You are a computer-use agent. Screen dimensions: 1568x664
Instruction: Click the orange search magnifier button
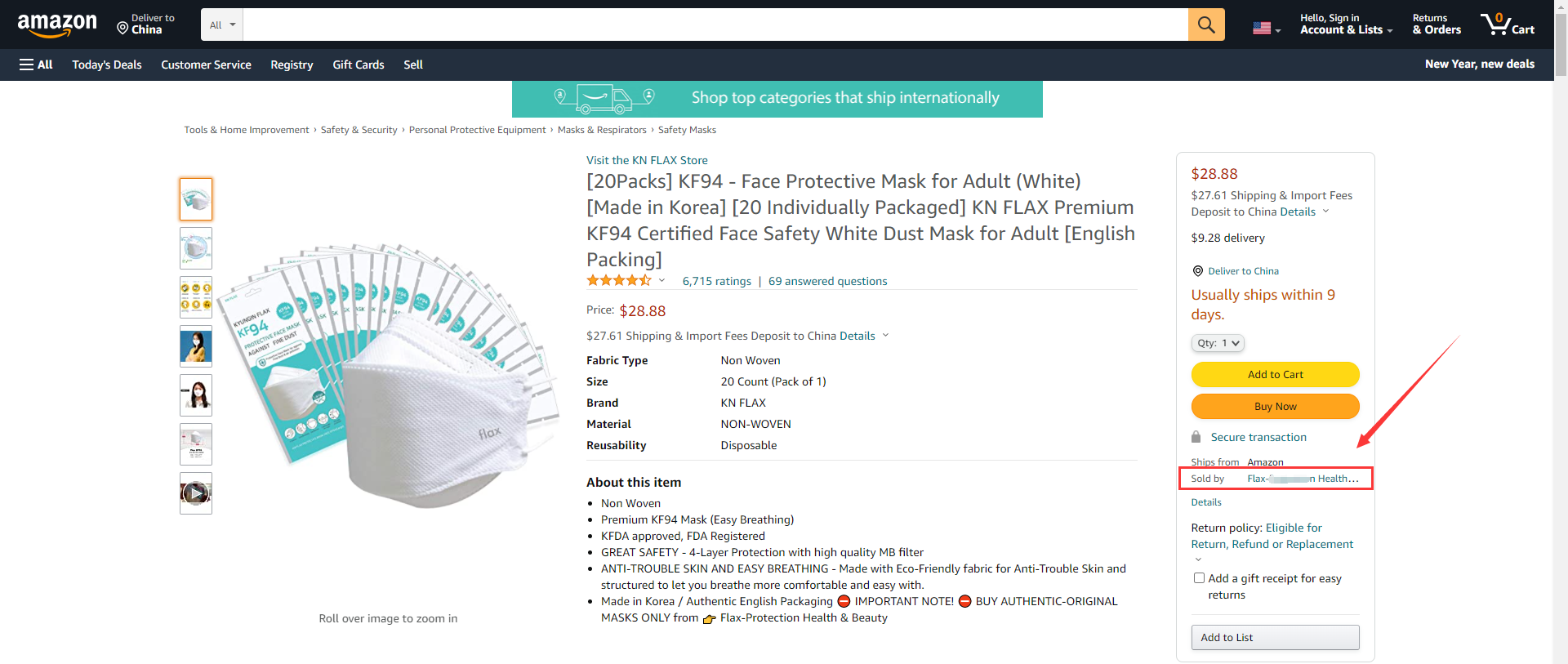pos(1206,25)
